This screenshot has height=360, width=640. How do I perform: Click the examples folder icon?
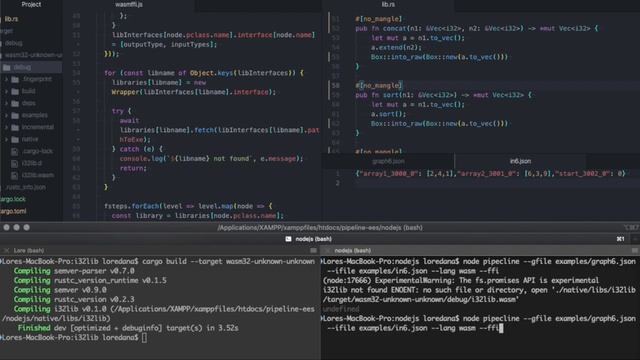tap(16, 116)
